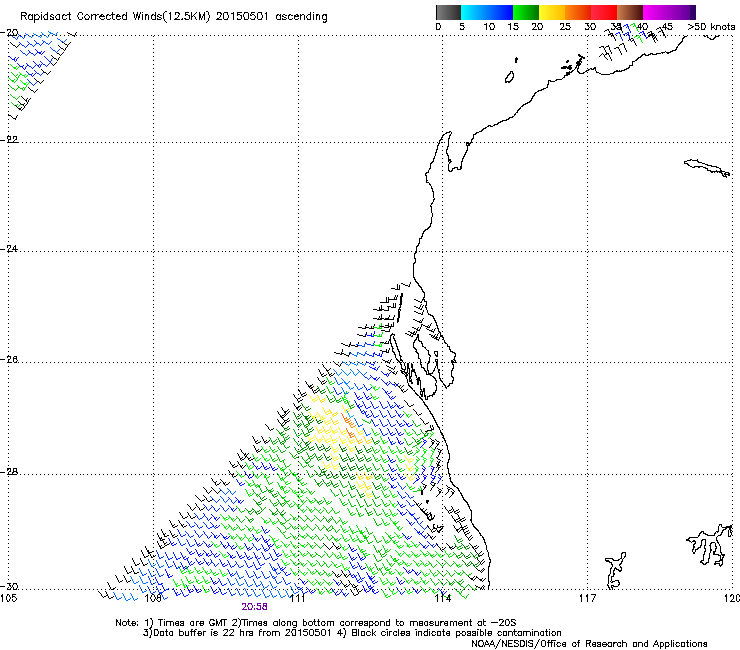
Task: Click the dark purple 45-50 knots legend swatch
Action: coord(682,12)
